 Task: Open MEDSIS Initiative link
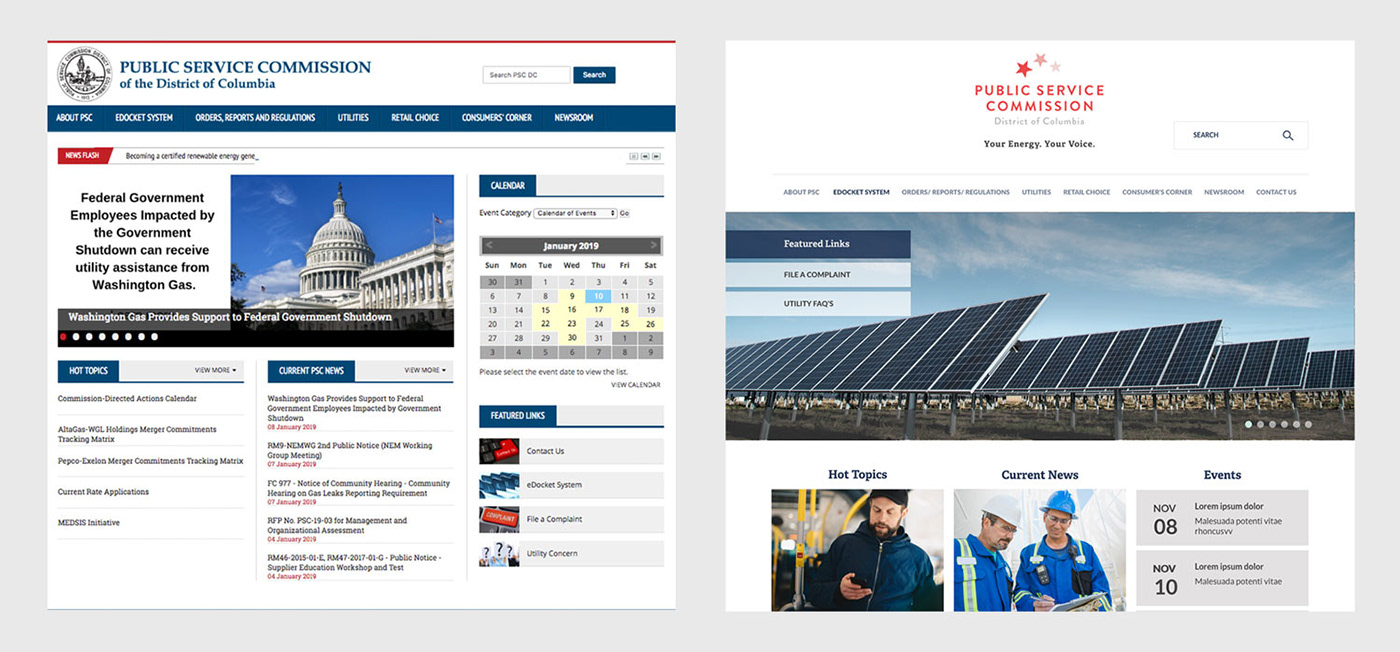click(89, 523)
